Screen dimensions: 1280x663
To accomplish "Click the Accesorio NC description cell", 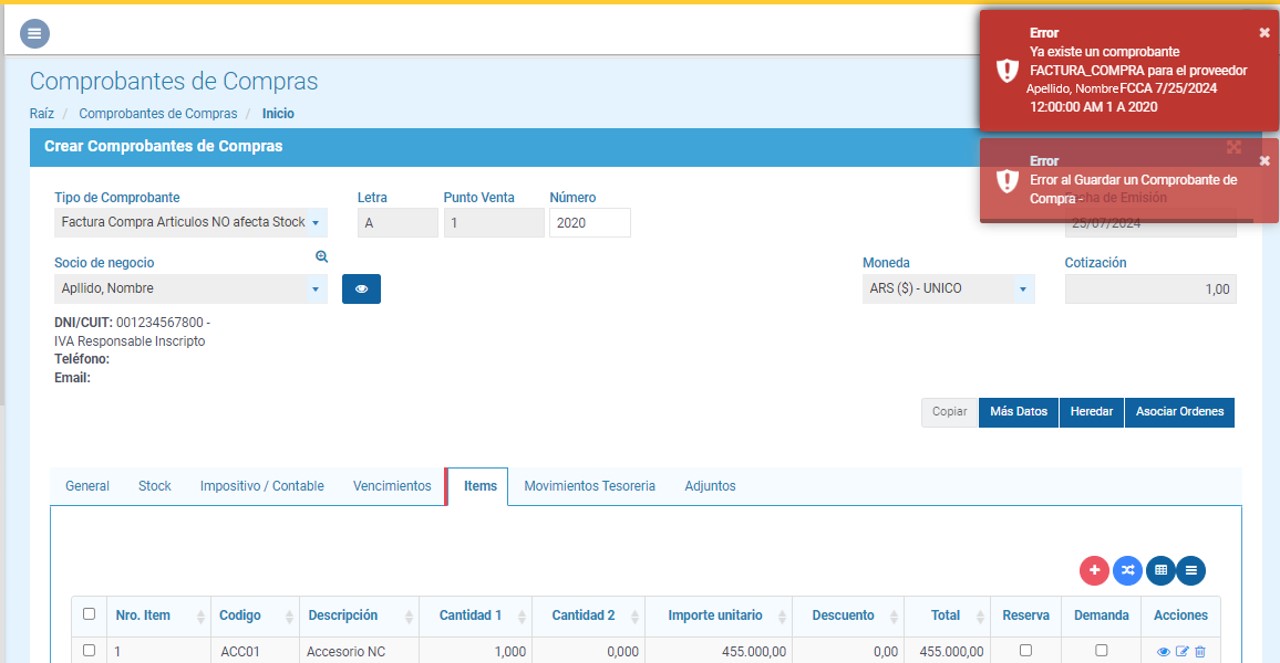I will pos(359,651).
